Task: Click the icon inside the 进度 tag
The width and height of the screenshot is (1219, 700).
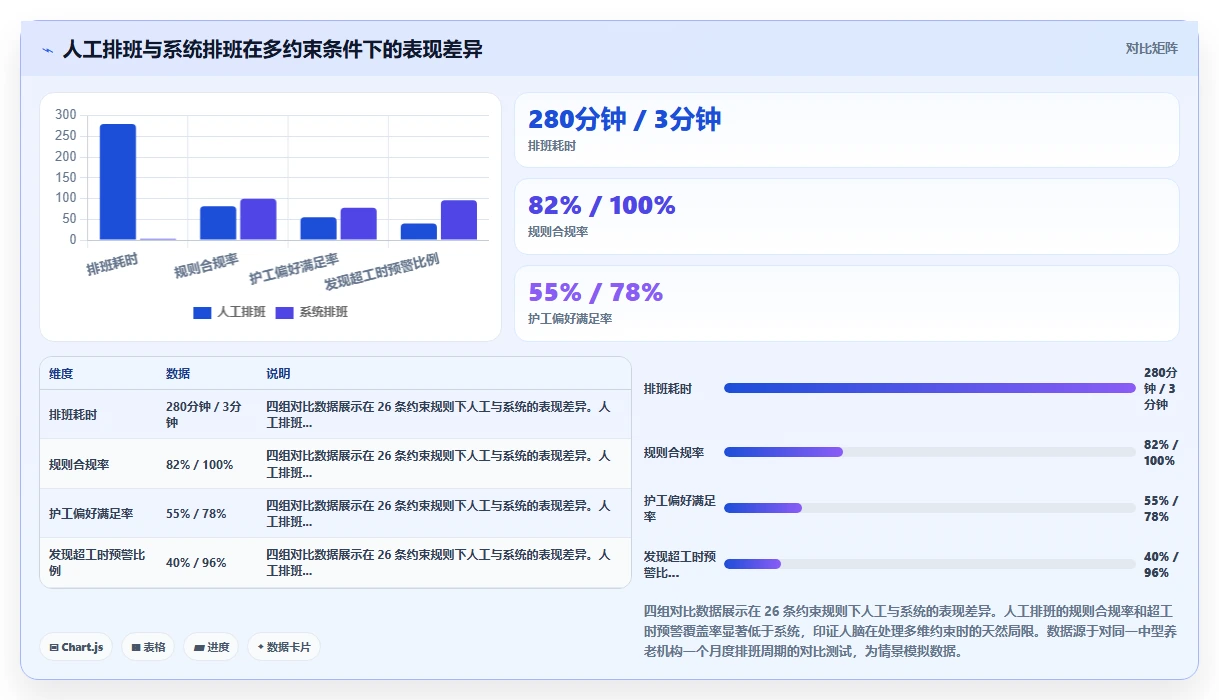Action: [199, 648]
